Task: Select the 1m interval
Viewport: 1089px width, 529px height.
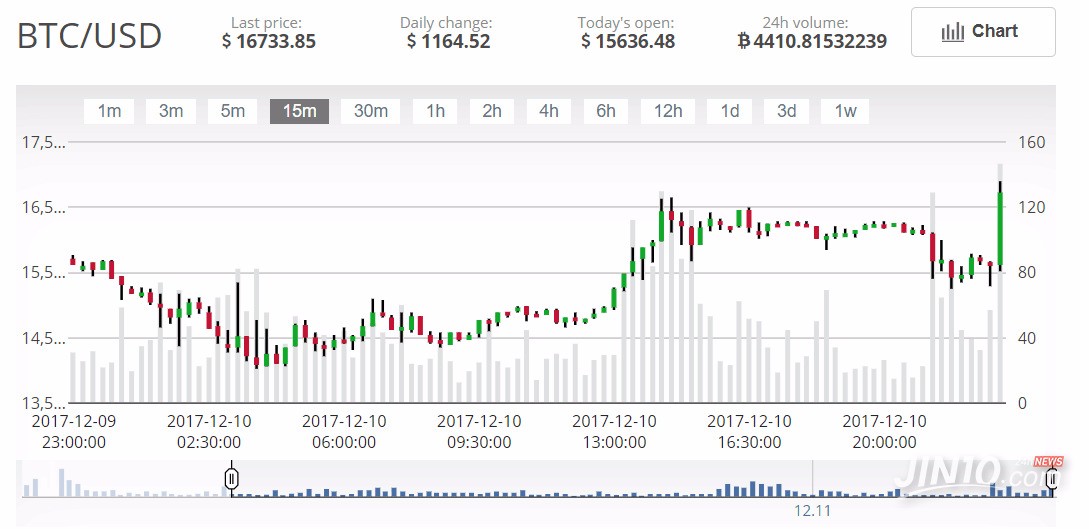Action: 109,111
